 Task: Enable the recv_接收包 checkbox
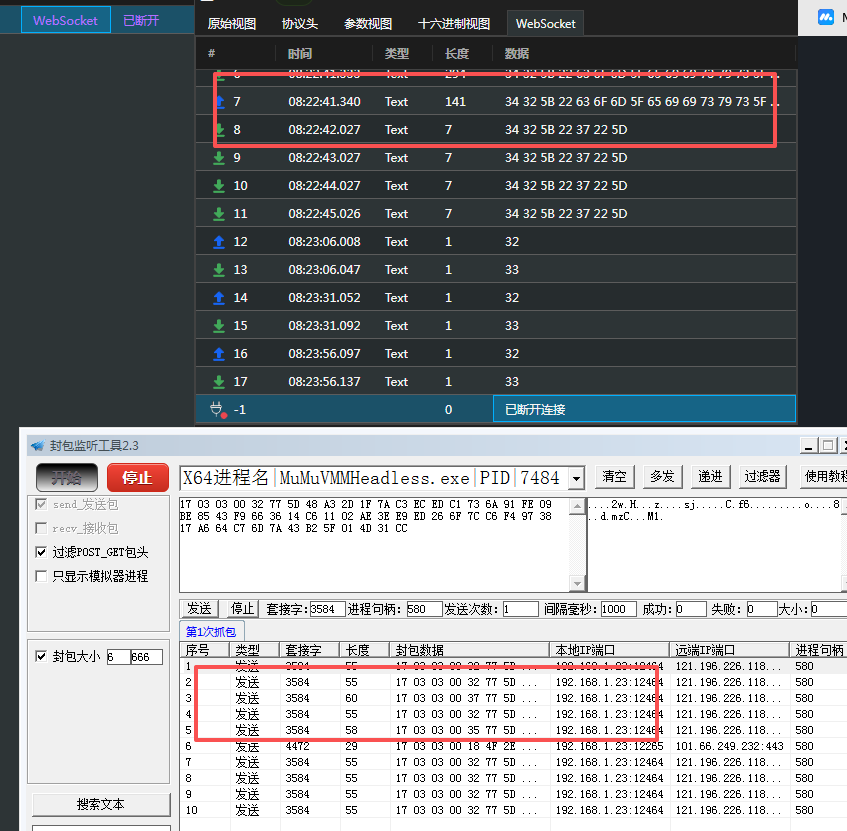pos(39,526)
